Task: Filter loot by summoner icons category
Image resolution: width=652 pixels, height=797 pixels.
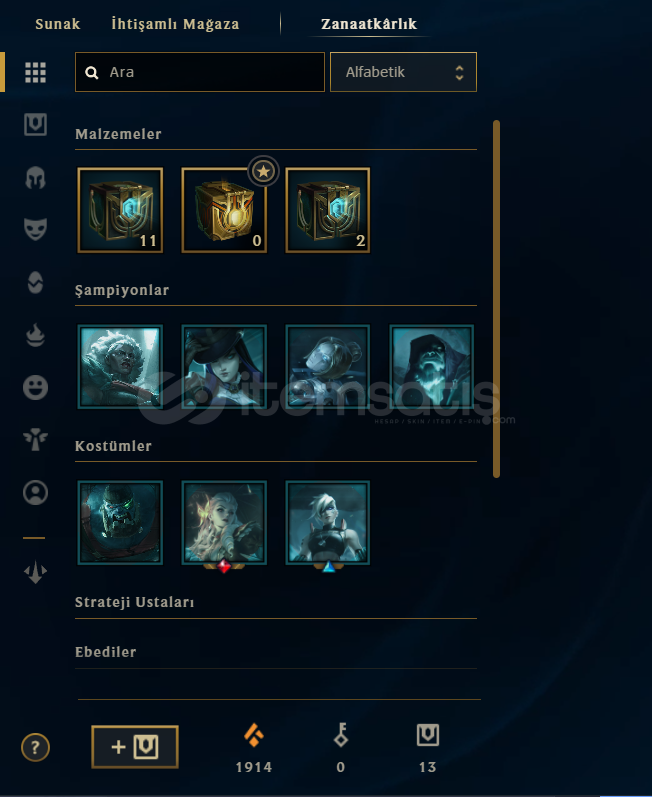Action: coord(35,492)
